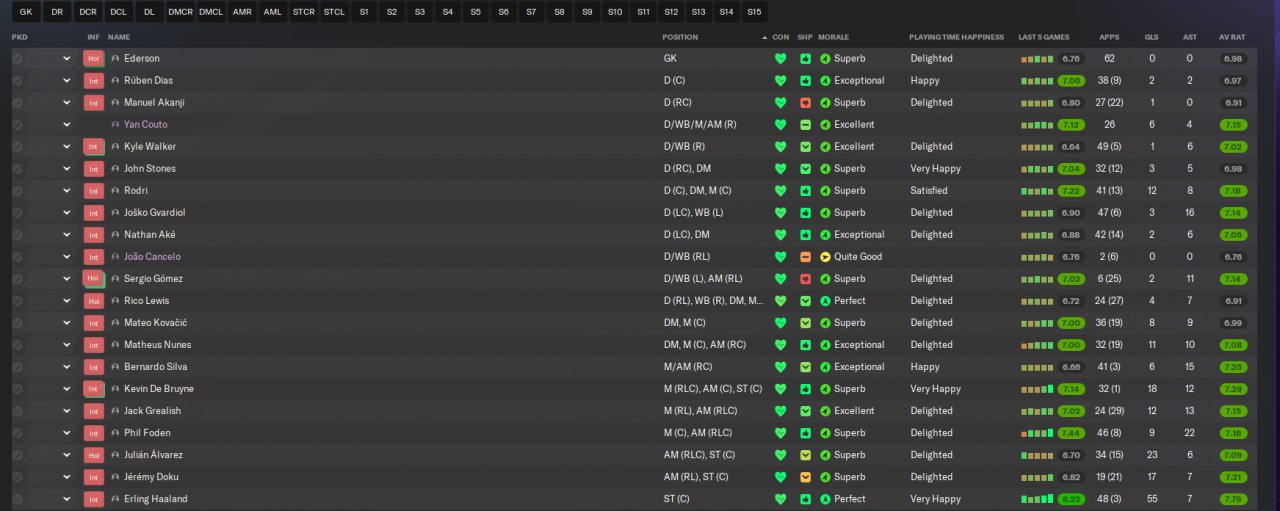1280x511 pixels.
Task: Open position dropdown arrow for Jack Grealish
Action: 67,411
